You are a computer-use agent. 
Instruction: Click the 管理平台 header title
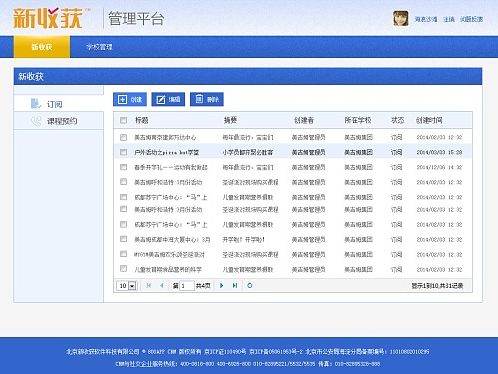pos(136,18)
